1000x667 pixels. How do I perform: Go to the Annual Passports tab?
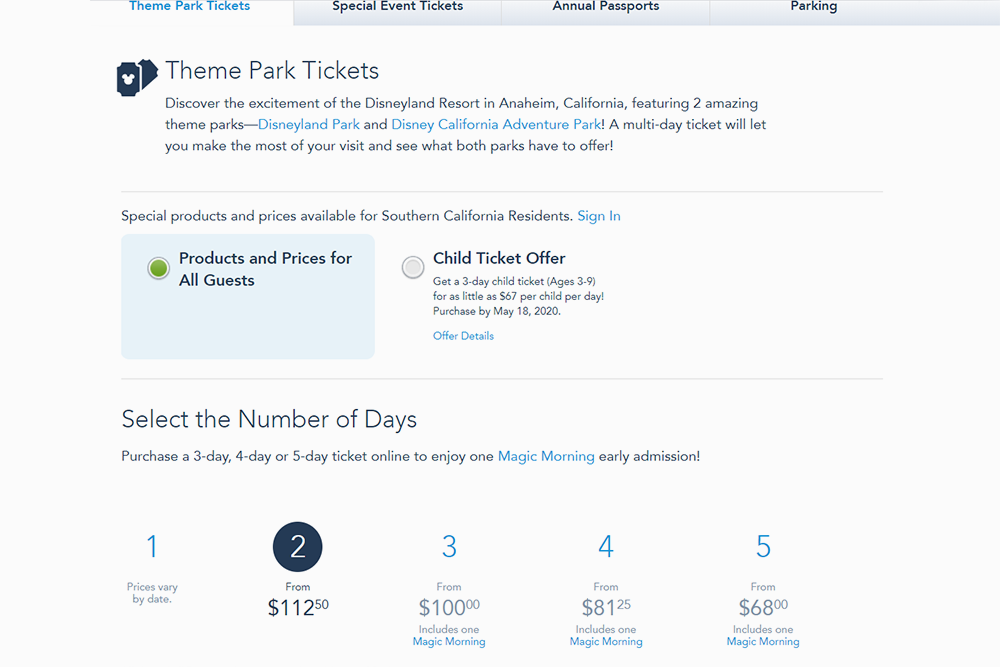pos(606,6)
